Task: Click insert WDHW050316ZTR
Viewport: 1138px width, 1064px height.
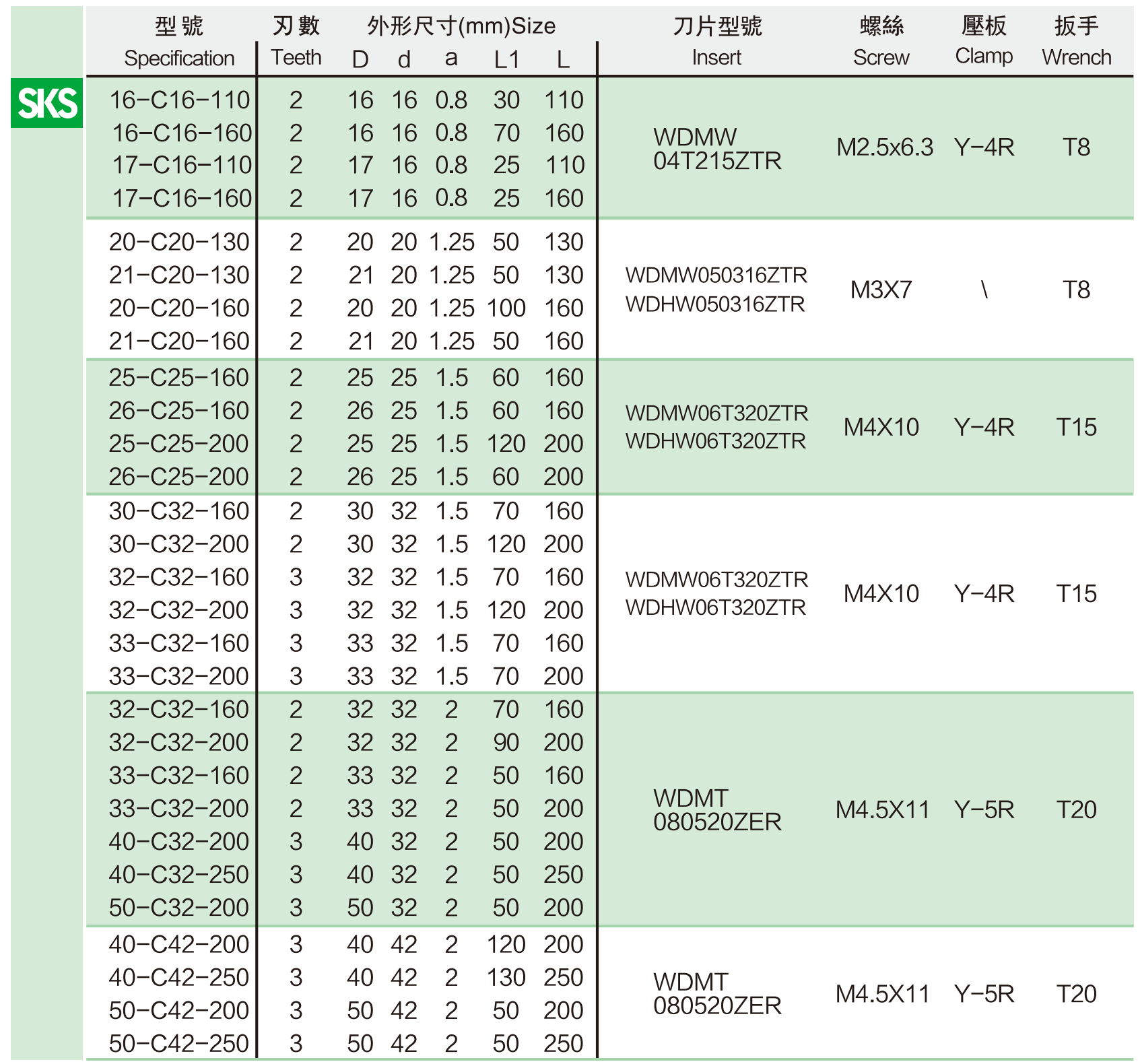Action: (x=715, y=304)
